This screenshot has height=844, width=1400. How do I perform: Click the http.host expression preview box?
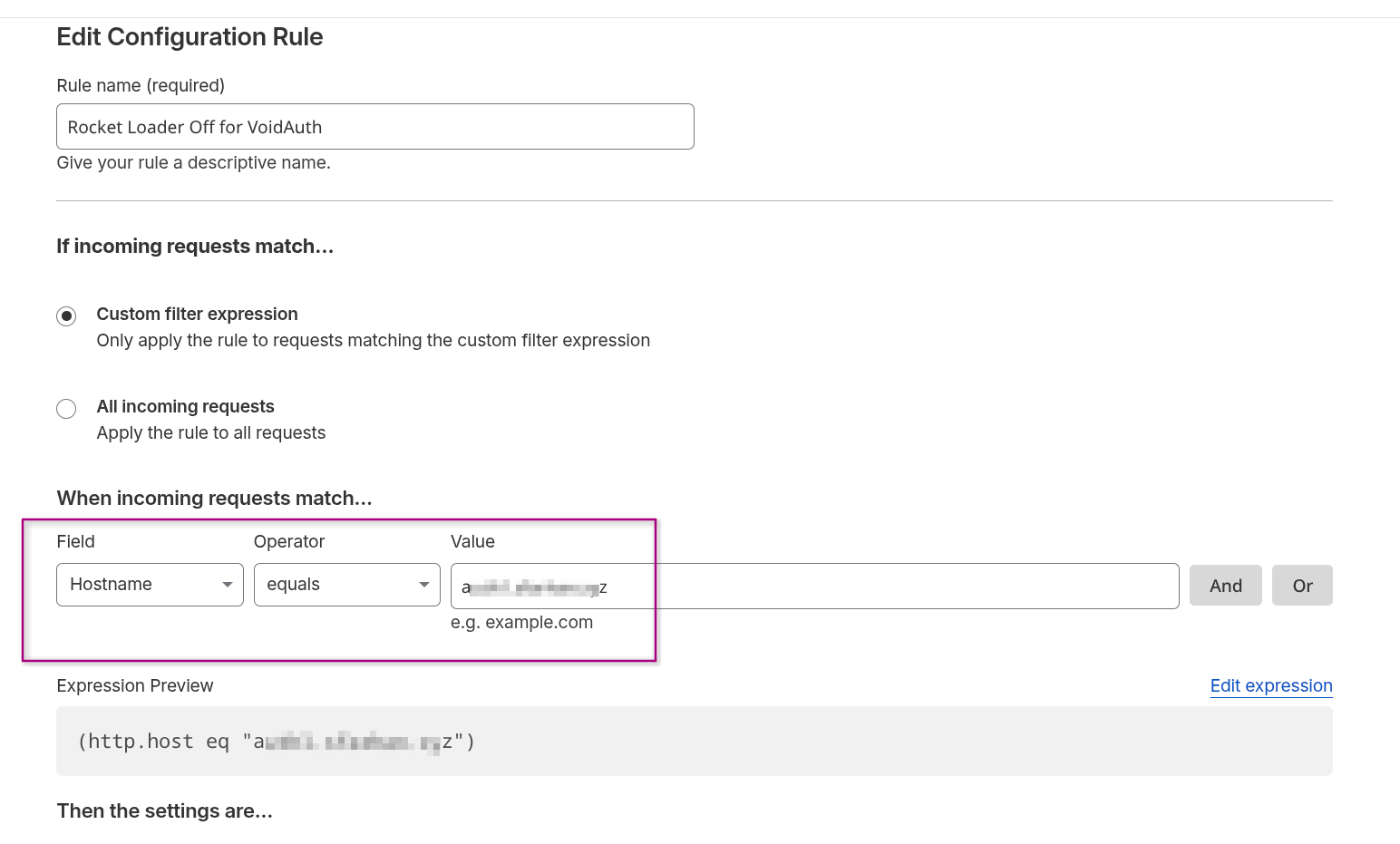(694, 742)
